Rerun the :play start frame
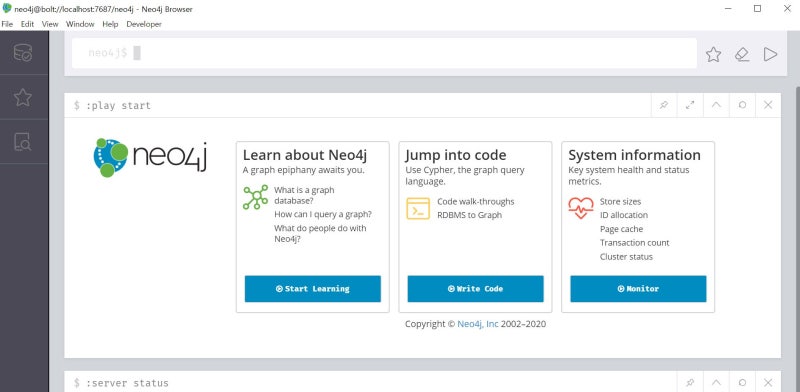 (742, 105)
